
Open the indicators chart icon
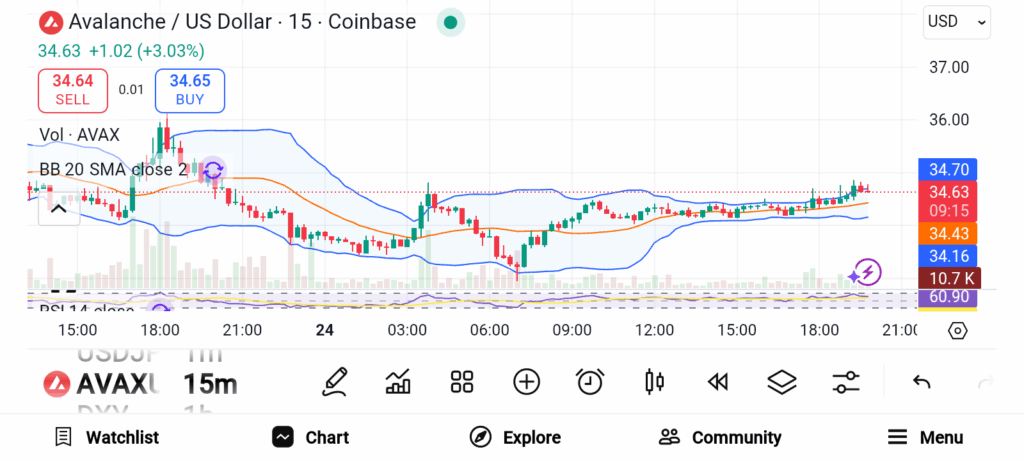[398, 382]
